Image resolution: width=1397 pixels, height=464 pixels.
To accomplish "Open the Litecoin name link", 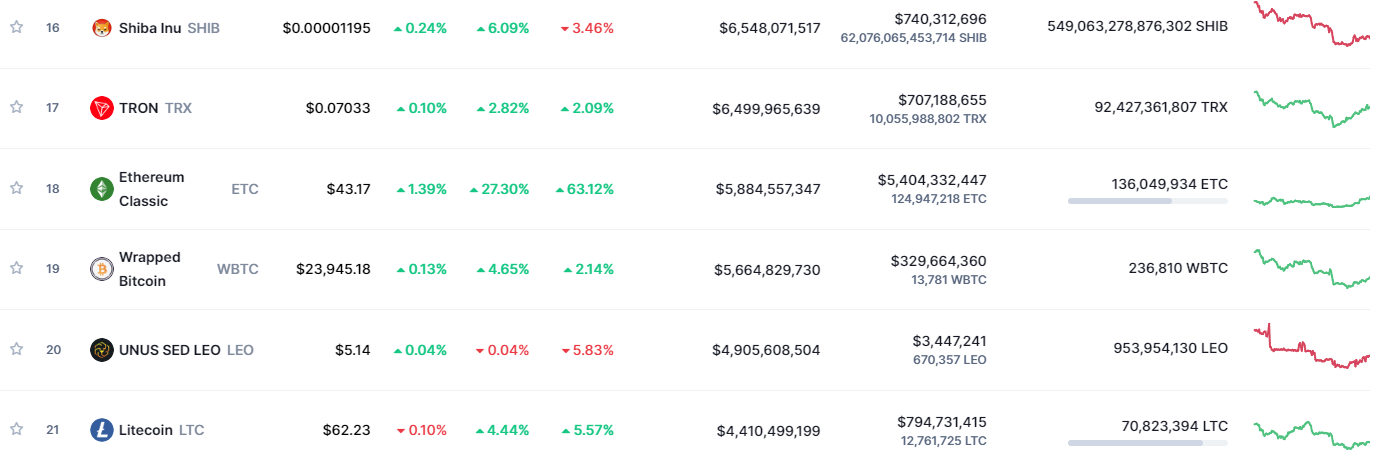I will [x=147, y=430].
